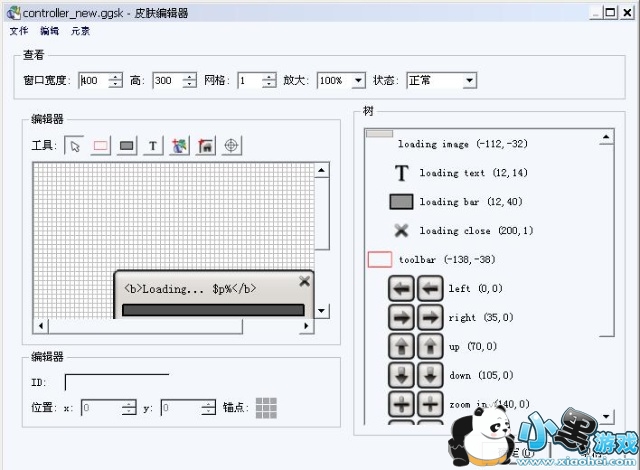The height and width of the screenshot is (470, 640).
Task: Open the 放大 100% dropdown
Action: (358, 80)
